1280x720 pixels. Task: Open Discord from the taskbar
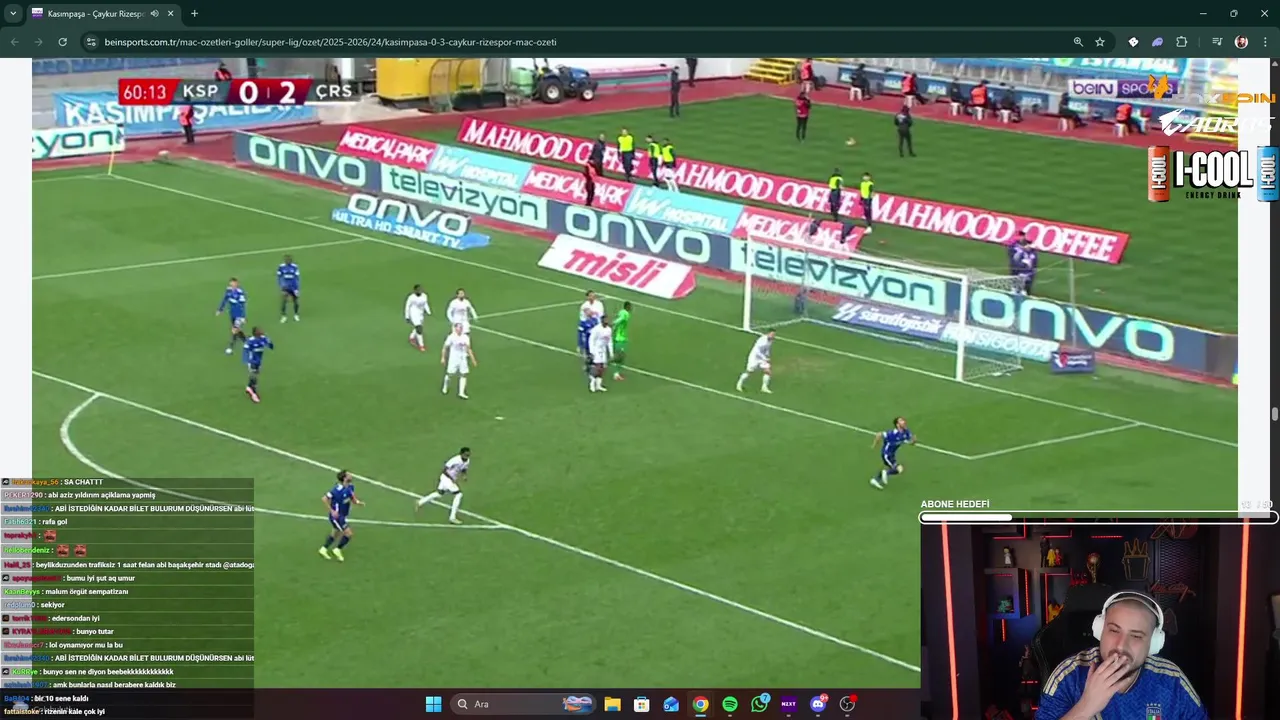click(x=818, y=704)
